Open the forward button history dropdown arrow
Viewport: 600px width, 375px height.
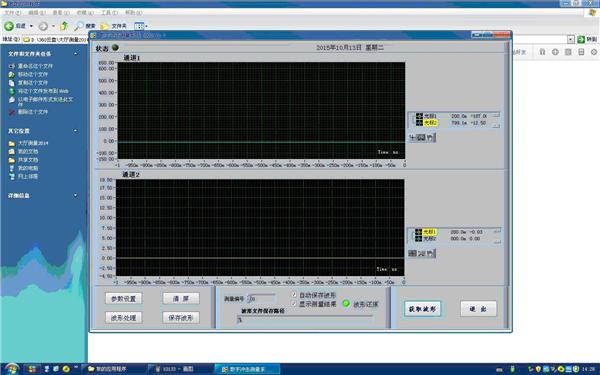(53, 26)
